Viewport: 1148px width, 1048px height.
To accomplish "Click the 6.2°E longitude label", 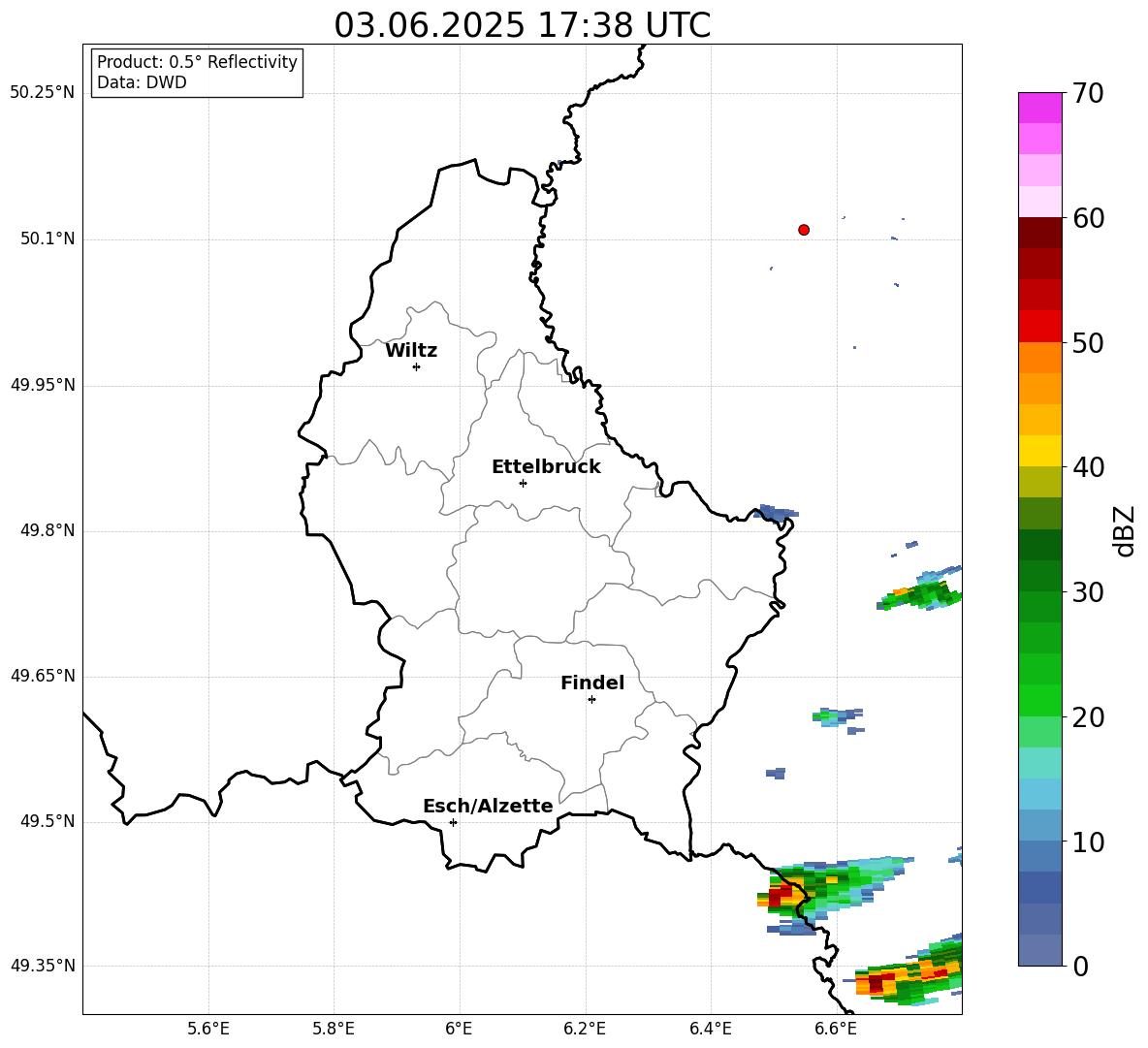I will click(585, 1029).
